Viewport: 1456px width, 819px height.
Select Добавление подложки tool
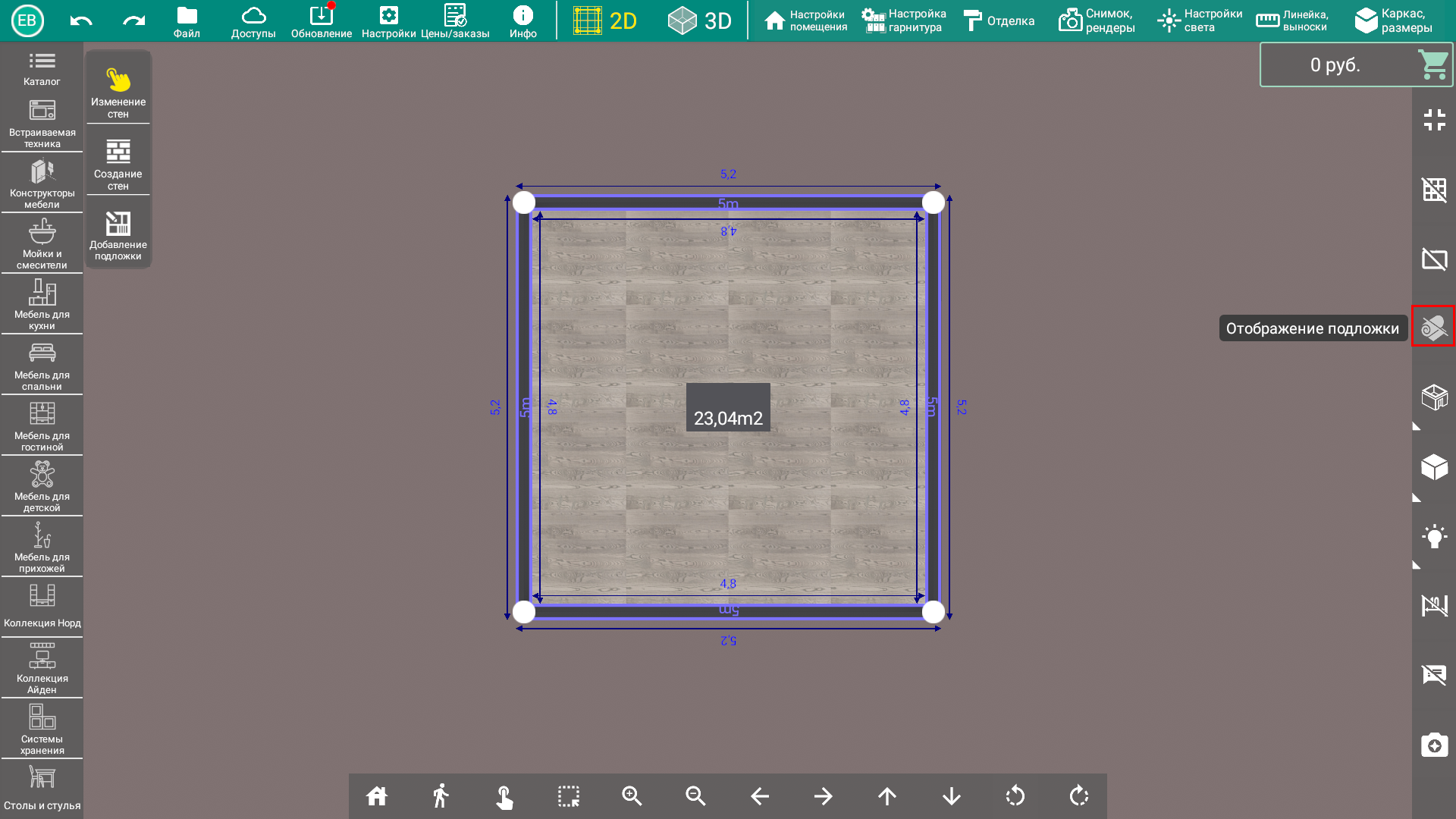point(118,235)
